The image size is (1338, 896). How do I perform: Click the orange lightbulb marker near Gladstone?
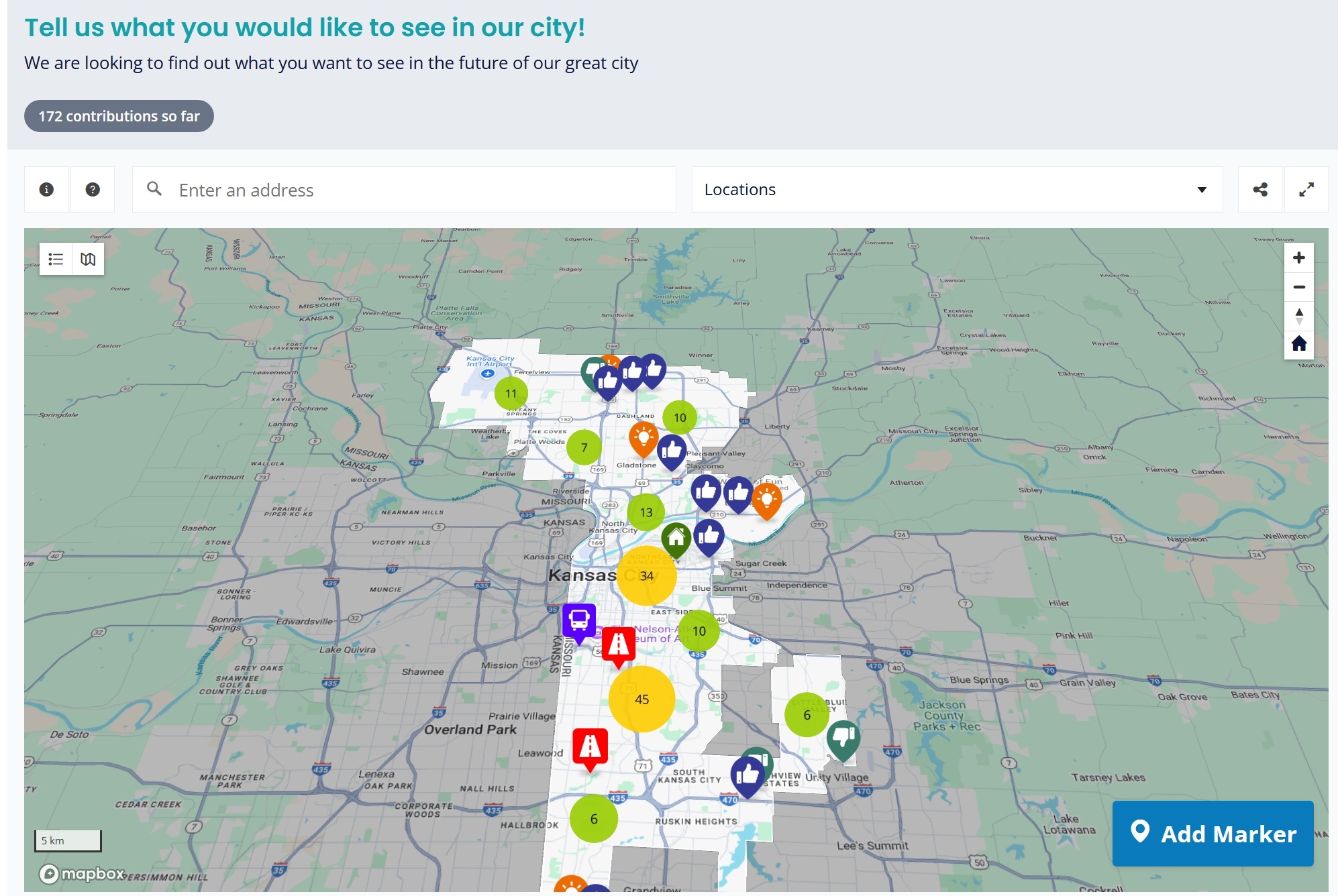click(643, 435)
